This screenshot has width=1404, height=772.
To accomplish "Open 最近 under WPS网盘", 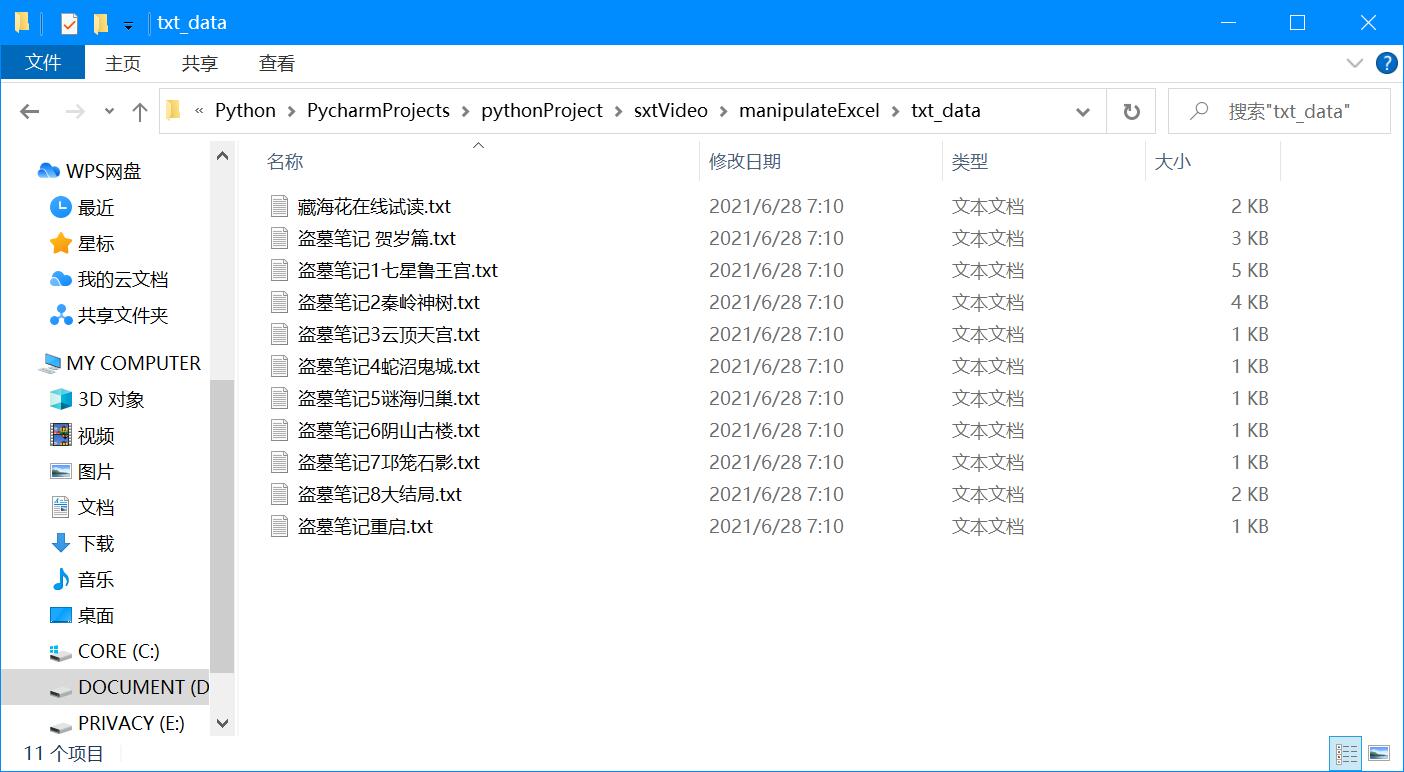I will (x=96, y=207).
